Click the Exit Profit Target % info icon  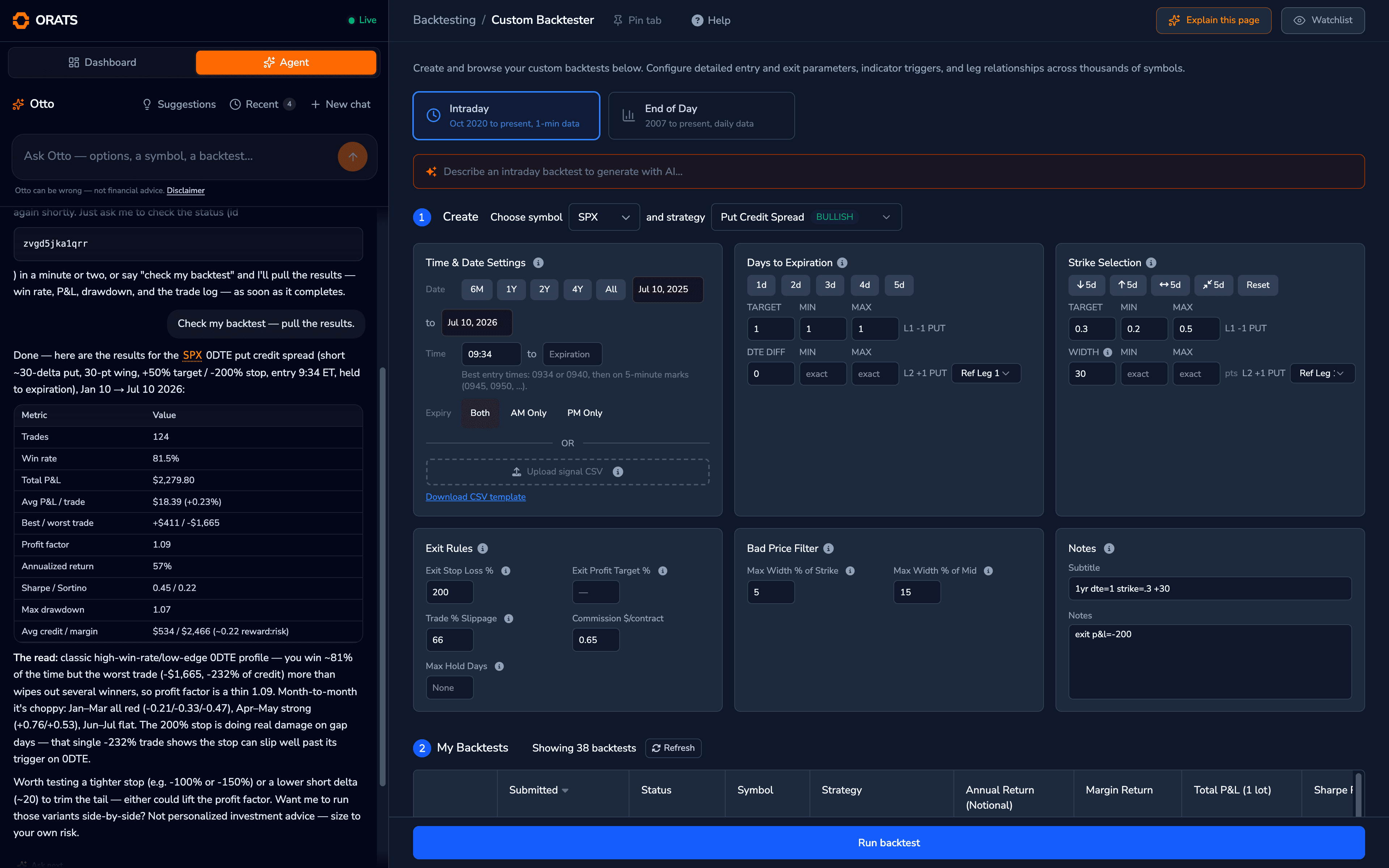(662, 571)
